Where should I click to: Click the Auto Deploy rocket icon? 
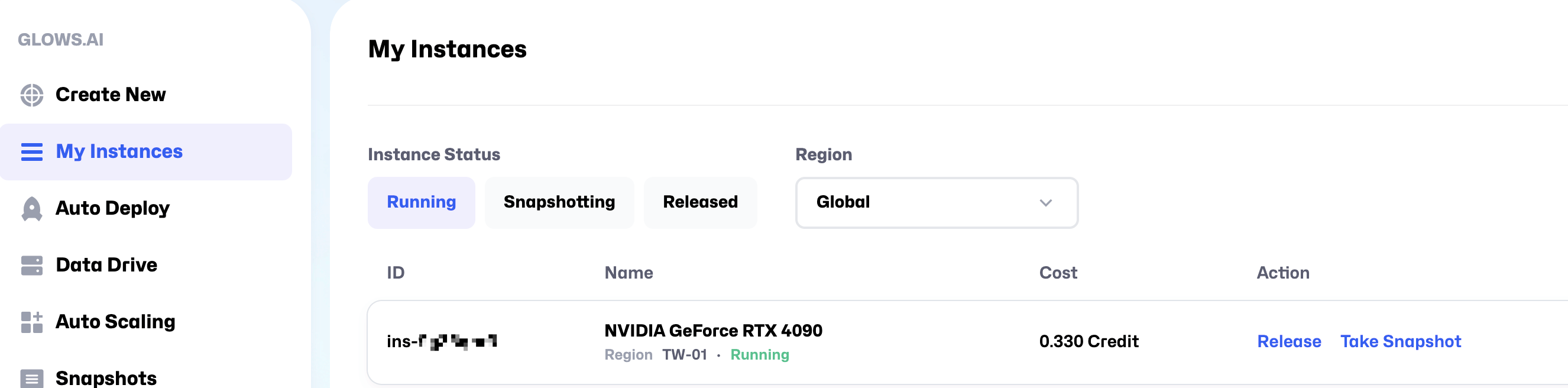[32, 208]
